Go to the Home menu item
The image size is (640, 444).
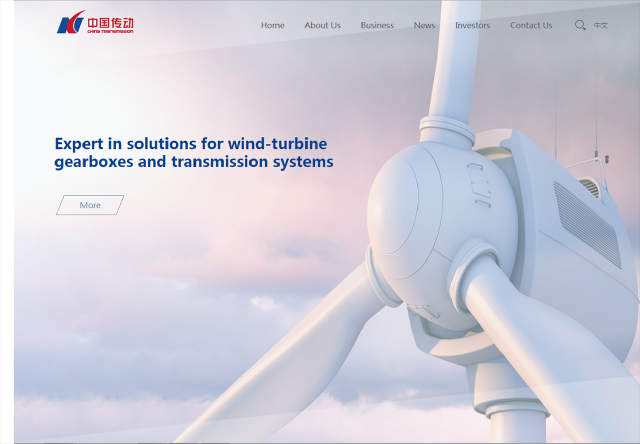[273, 25]
